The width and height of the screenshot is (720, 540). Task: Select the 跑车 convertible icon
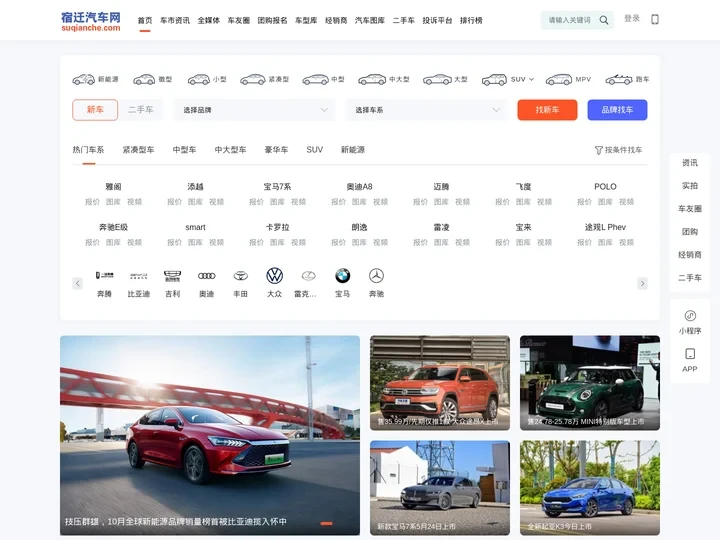tap(619, 79)
